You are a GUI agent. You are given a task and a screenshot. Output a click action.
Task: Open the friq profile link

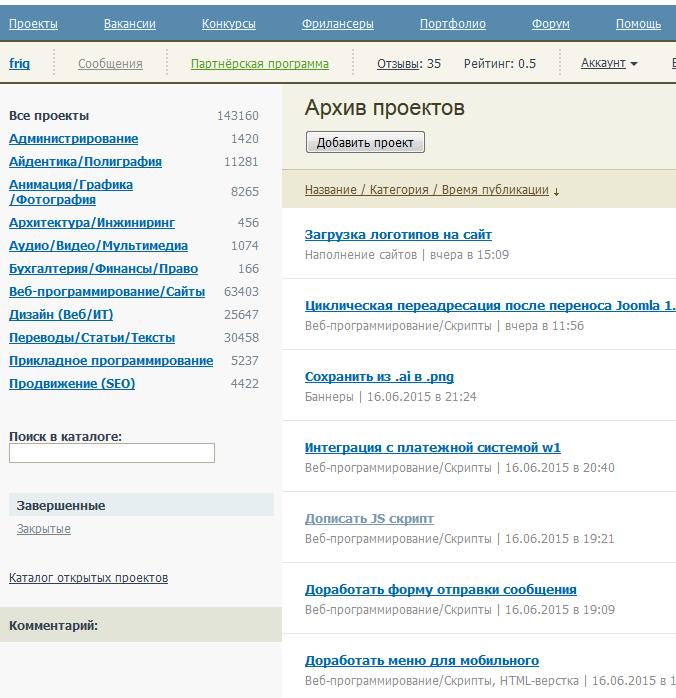click(x=19, y=64)
